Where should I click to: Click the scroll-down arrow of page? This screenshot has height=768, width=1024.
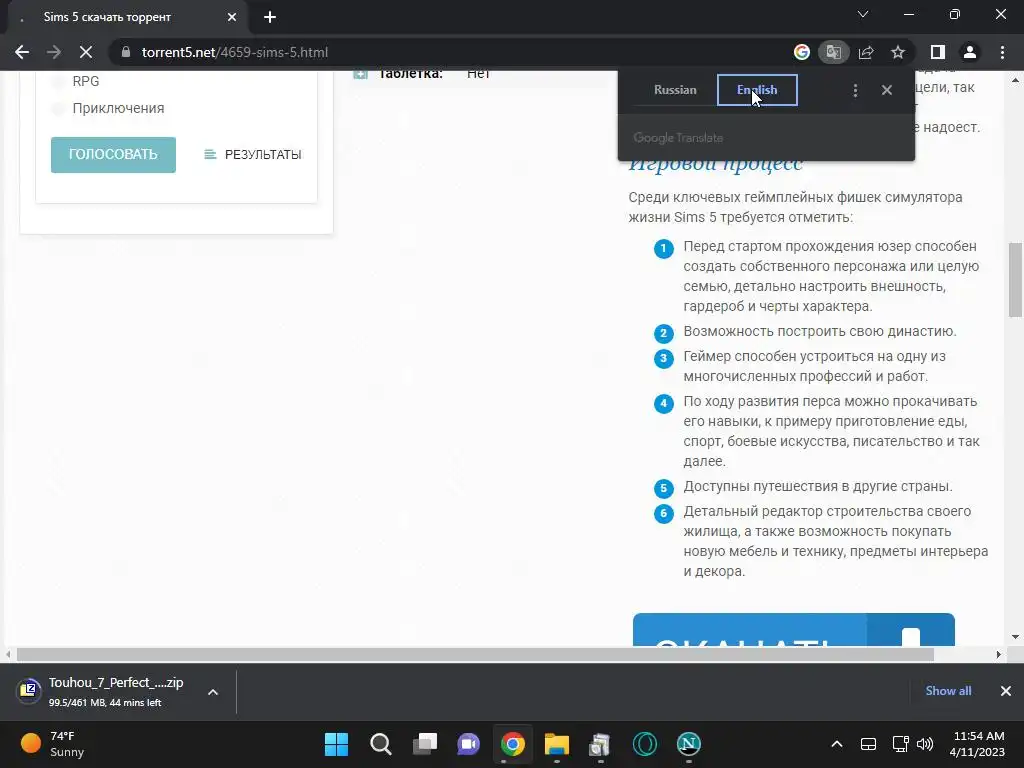point(1016,637)
